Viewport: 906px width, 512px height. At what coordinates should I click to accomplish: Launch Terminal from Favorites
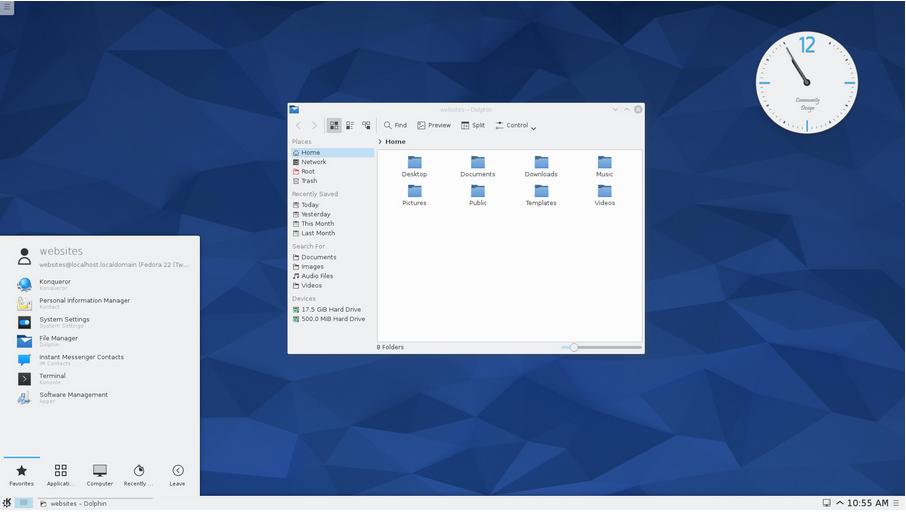98,379
